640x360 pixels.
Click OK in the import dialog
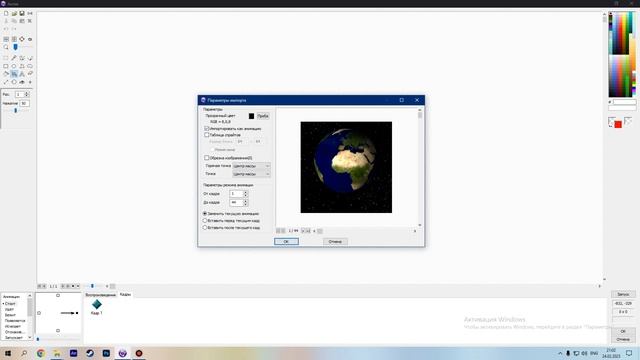[286, 242]
